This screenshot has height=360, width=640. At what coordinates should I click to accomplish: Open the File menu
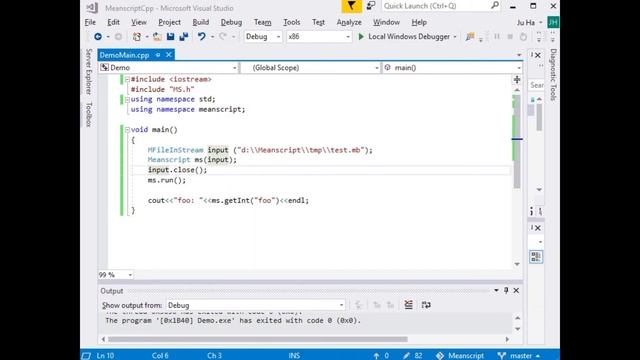(90, 22)
